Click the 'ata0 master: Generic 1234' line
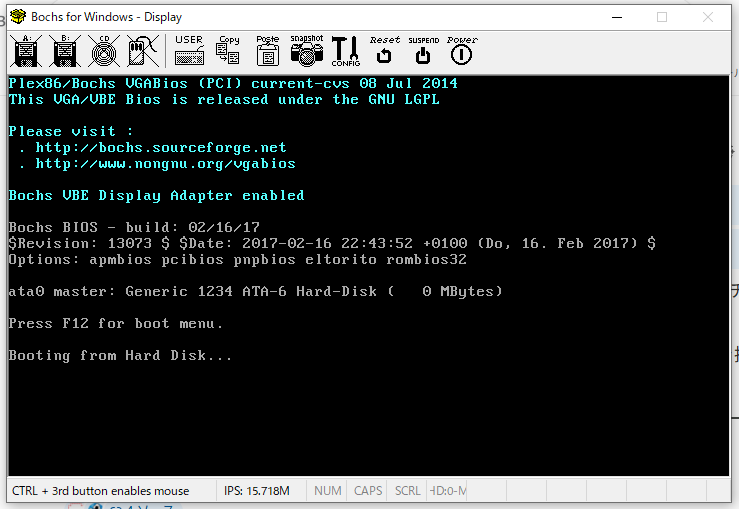Viewport: 739px width, 509px height. coord(255,291)
